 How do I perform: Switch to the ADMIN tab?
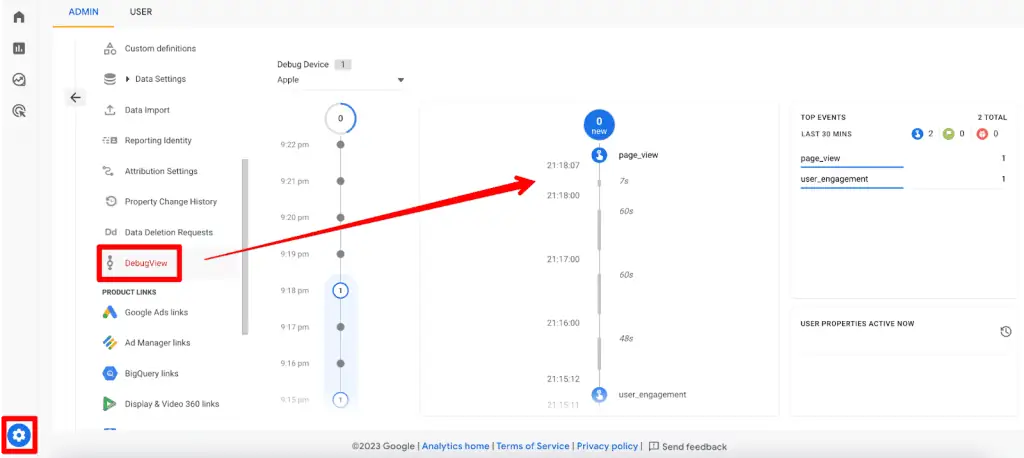click(84, 12)
